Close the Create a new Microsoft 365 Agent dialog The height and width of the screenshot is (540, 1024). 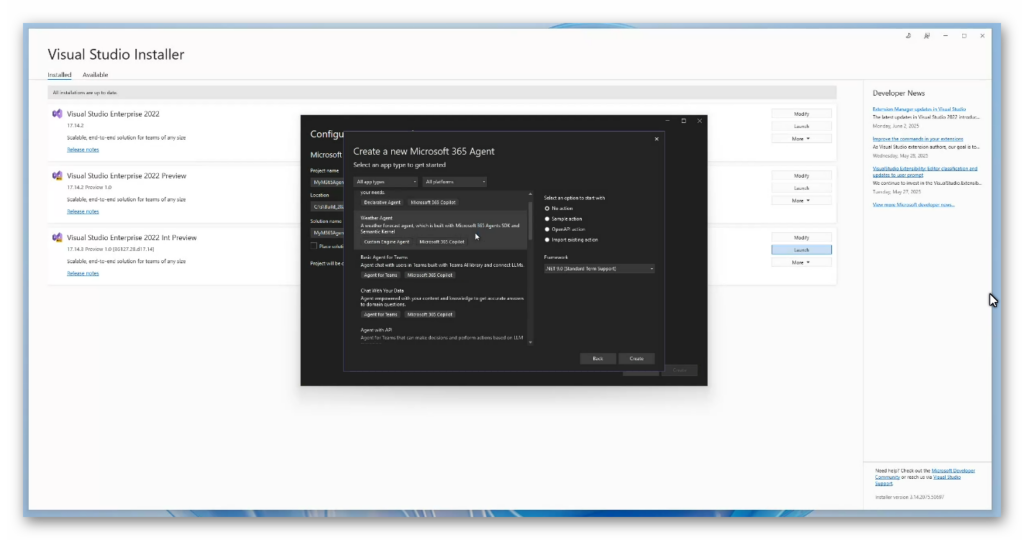pyautogui.click(x=656, y=138)
